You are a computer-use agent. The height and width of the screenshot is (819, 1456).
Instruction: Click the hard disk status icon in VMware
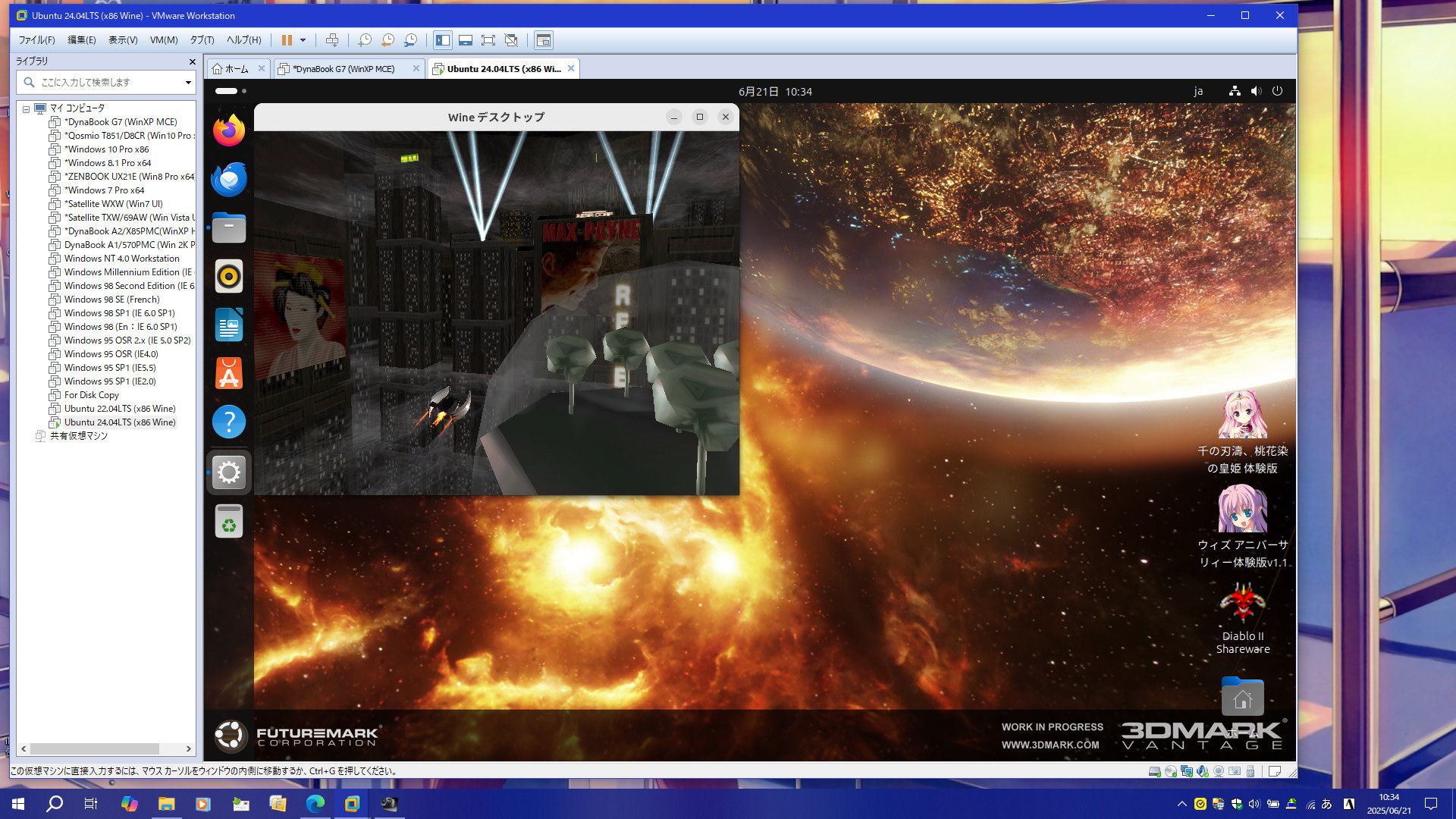click(1154, 771)
